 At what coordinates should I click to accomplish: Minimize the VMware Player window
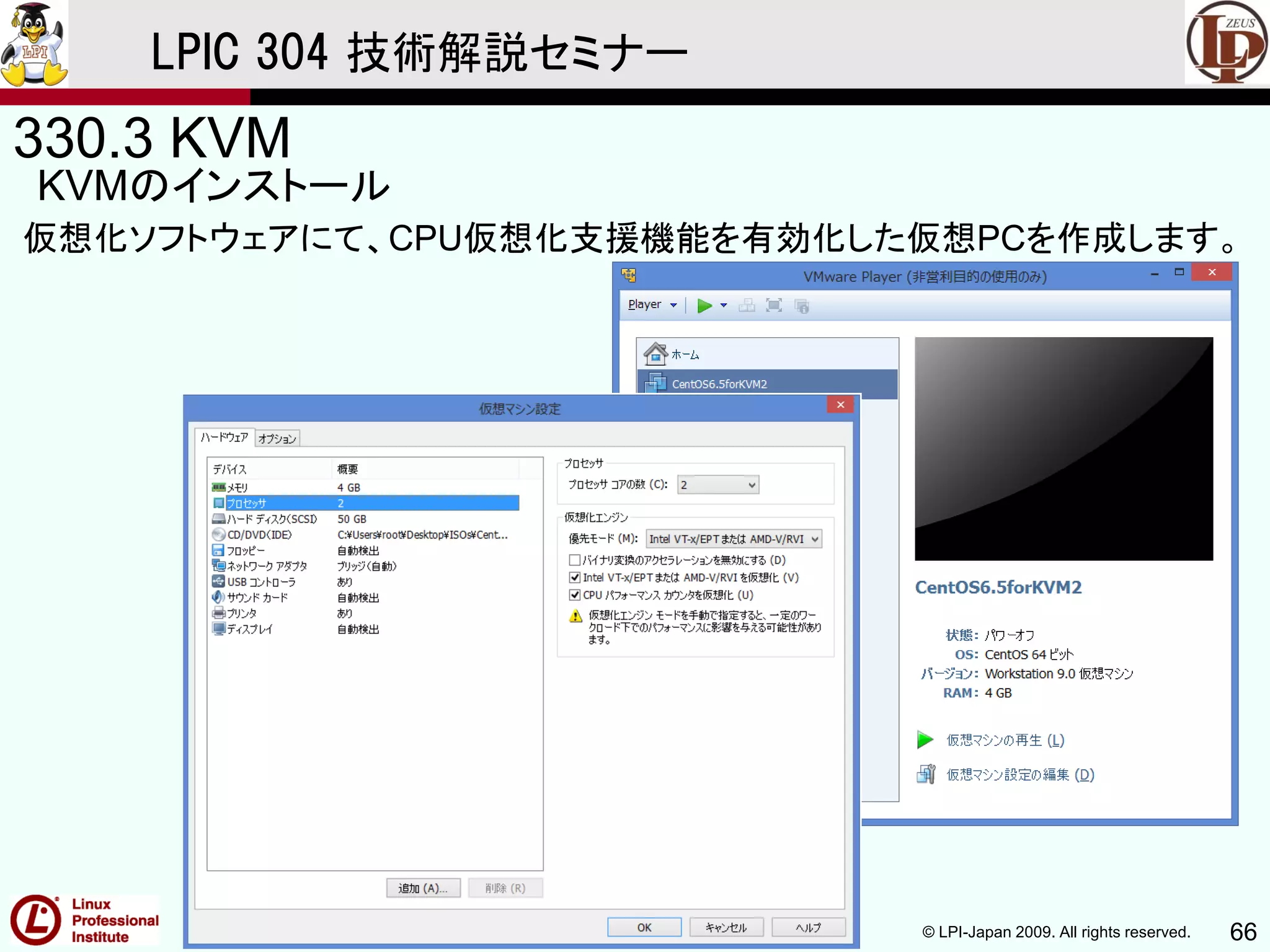tap(1155, 273)
